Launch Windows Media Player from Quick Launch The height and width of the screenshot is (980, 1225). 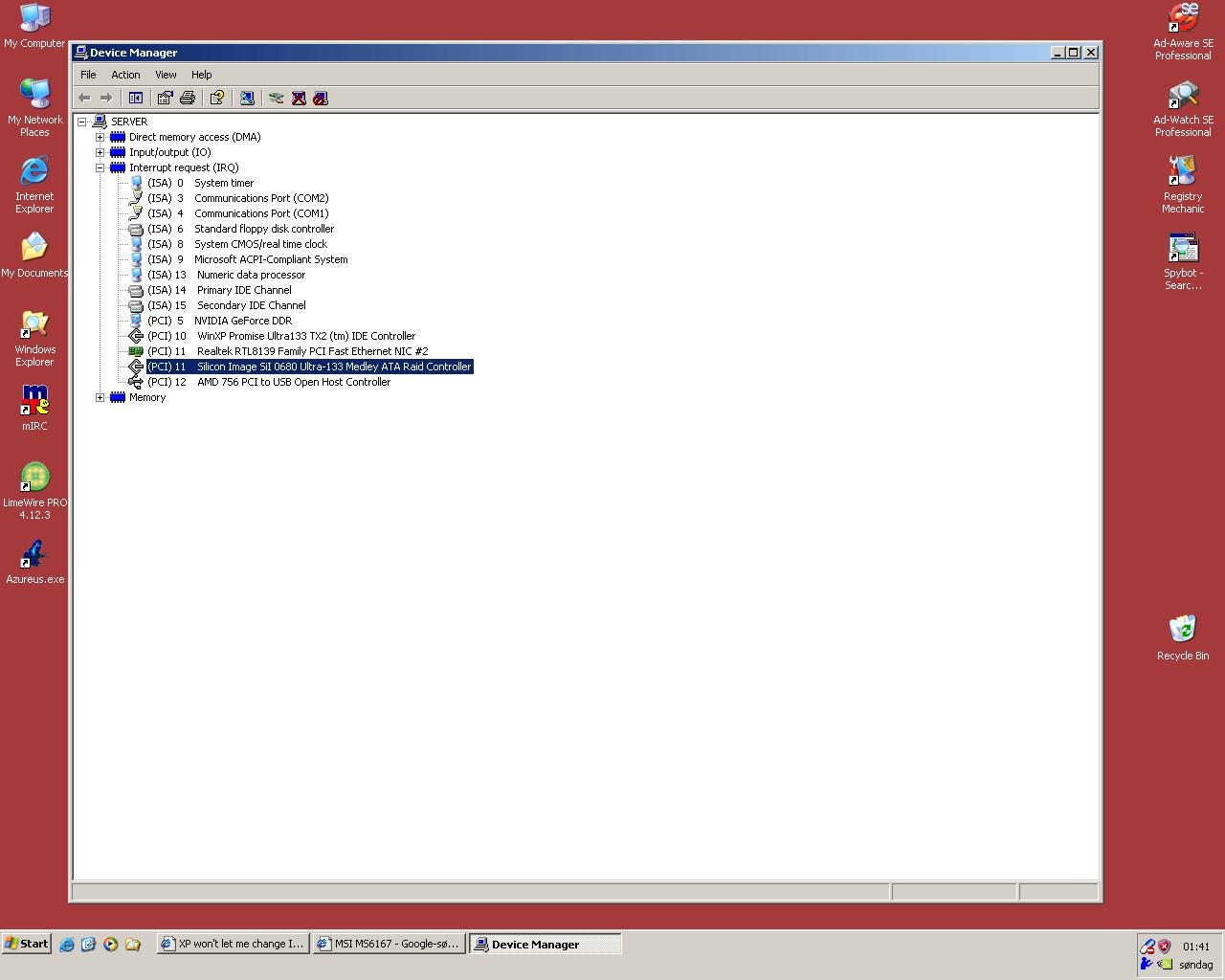(x=111, y=944)
